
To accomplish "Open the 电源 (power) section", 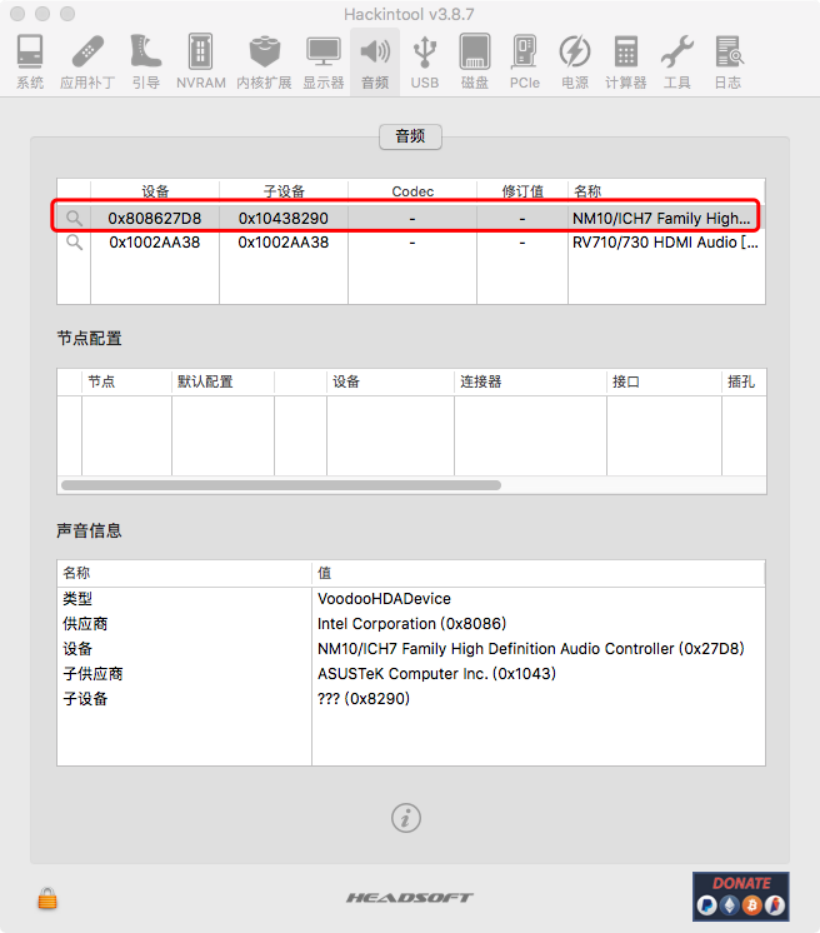I will coord(574,60).
